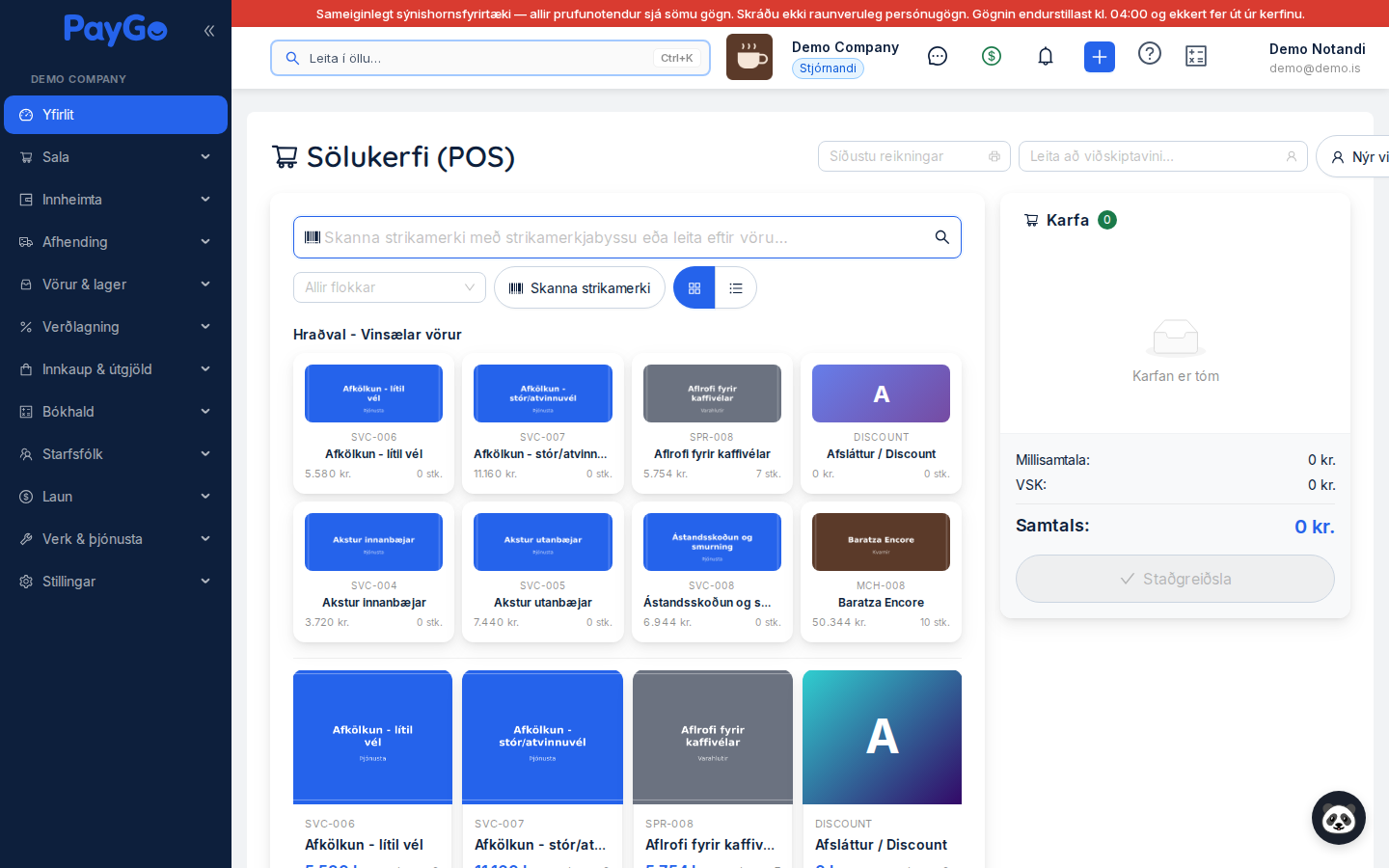Click the Nýr viðskiptavinur button
The width and height of the screenshot is (1389, 868).
coord(1352,156)
